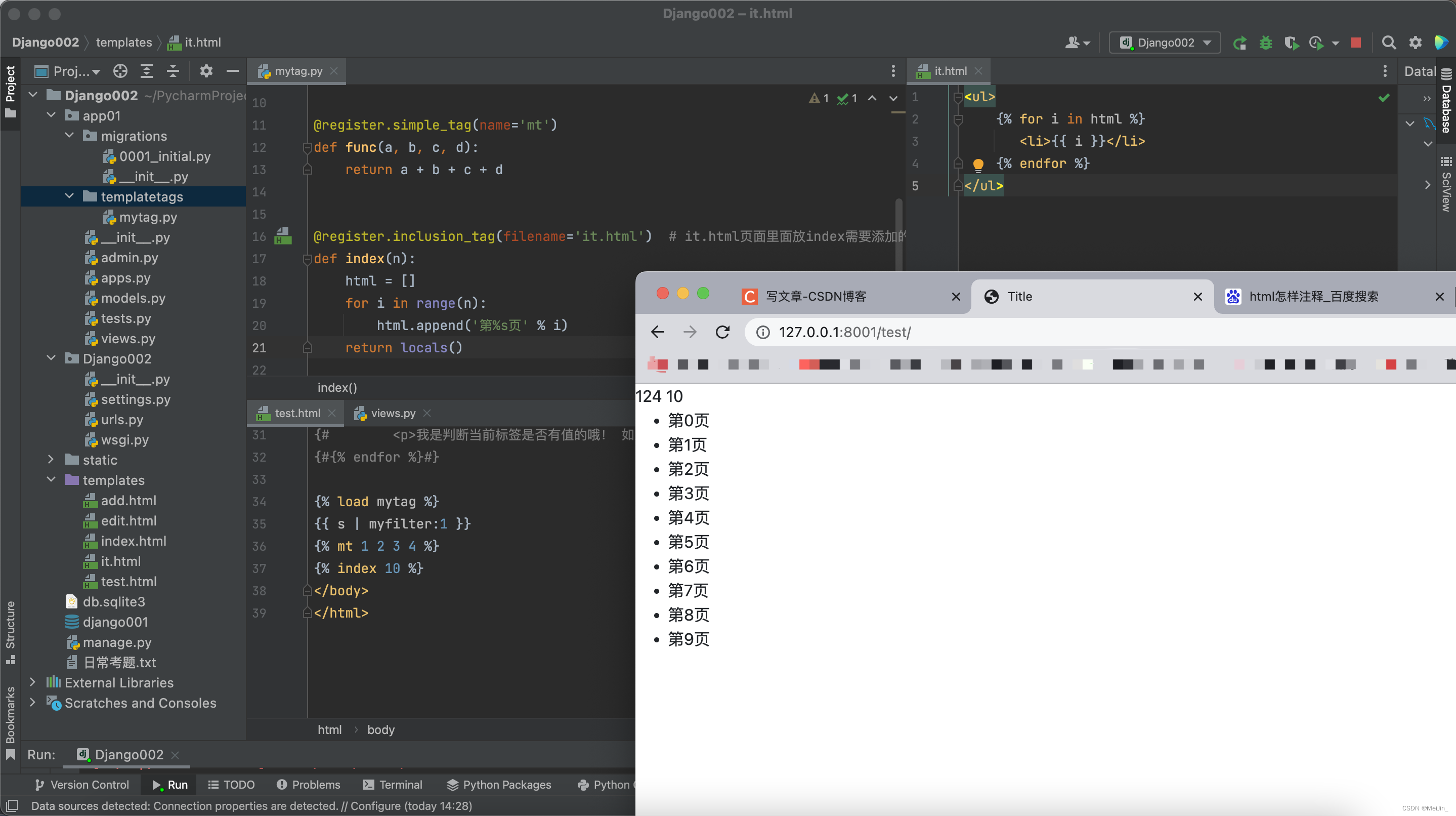The height and width of the screenshot is (816, 1456).
Task: Open Search Everywhere with the magnifier icon
Action: [x=1389, y=43]
